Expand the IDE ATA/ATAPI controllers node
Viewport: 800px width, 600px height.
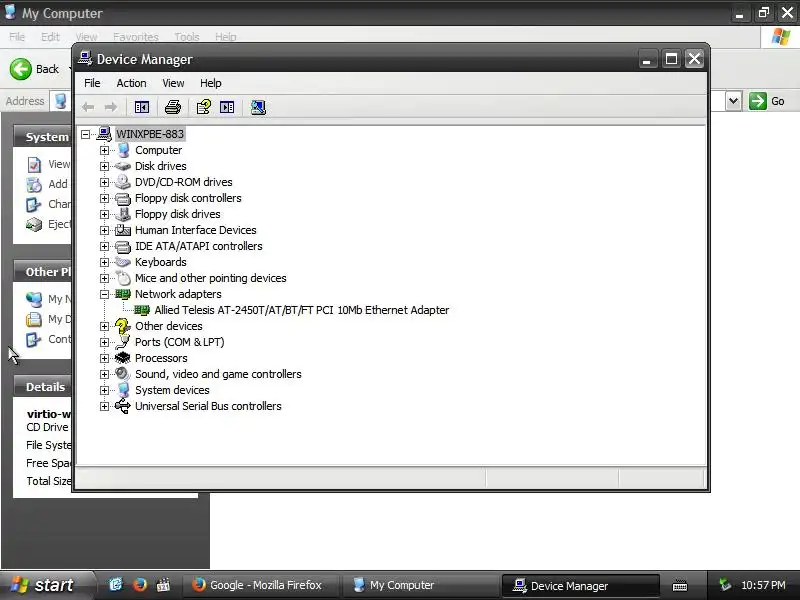coord(104,246)
